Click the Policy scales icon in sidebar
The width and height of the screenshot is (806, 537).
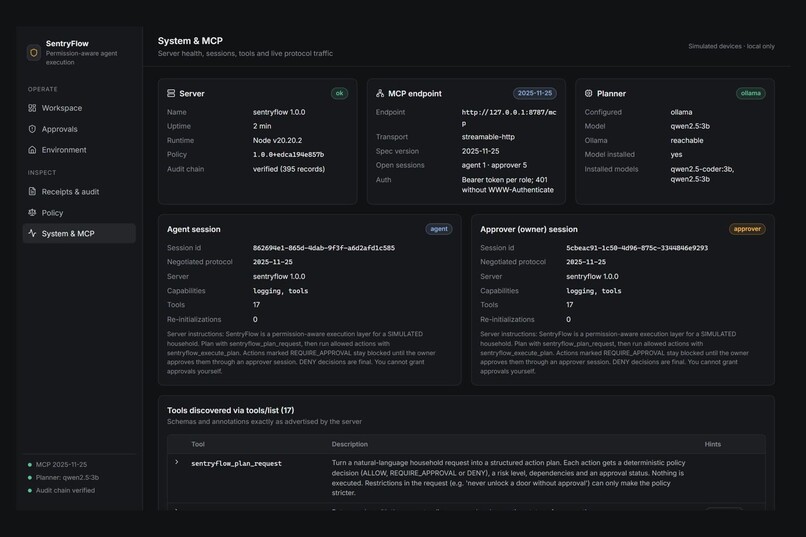pos(32,212)
